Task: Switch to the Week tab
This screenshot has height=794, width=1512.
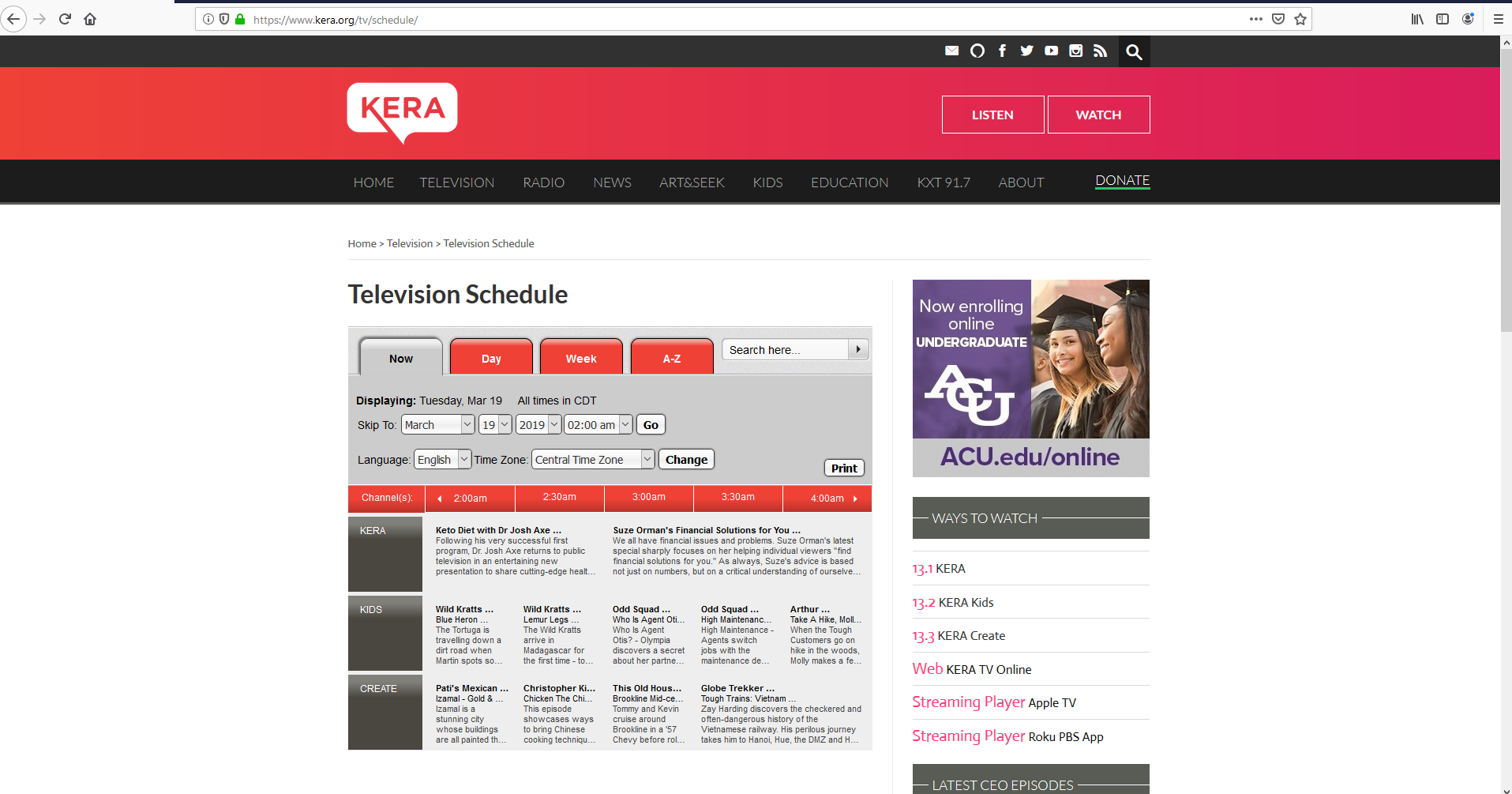Action: pos(581,358)
